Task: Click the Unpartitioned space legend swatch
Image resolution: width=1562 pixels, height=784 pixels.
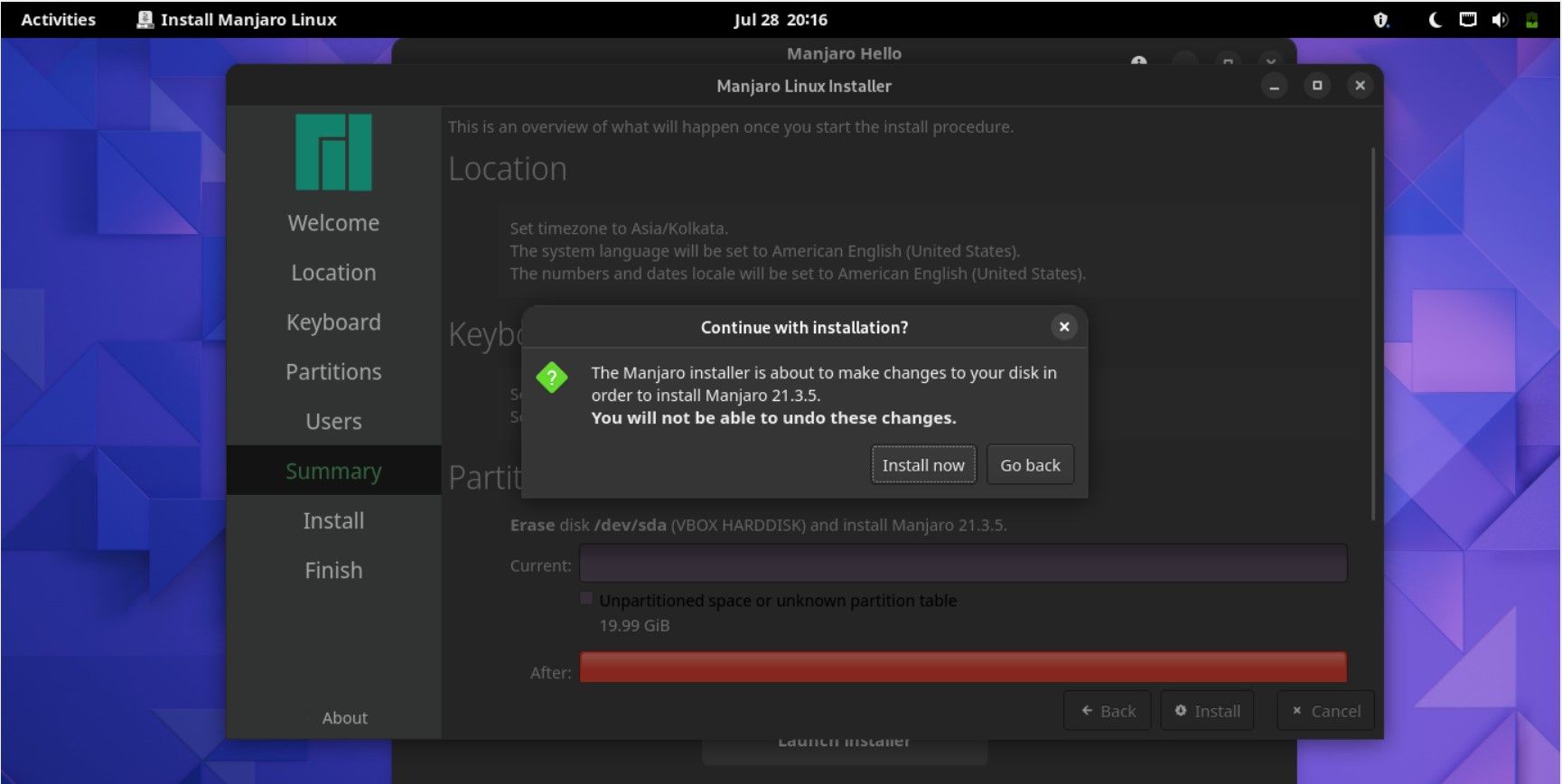Action: pyautogui.click(x=586, y=599)
